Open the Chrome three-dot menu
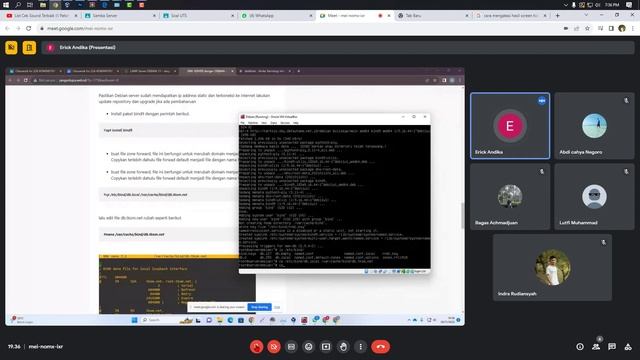Screen dimensions: 640x360 pyautogui.click(x=633, y=29)
